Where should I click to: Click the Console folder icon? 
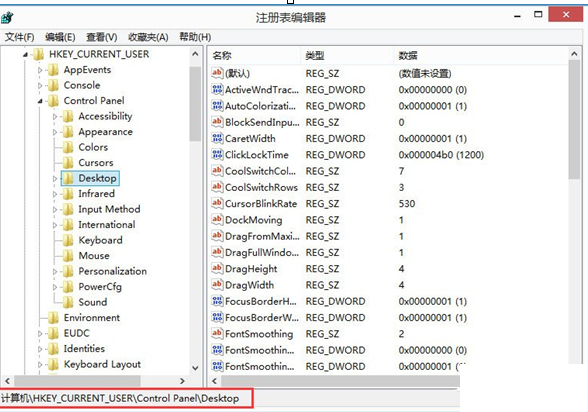pos(53,85)
